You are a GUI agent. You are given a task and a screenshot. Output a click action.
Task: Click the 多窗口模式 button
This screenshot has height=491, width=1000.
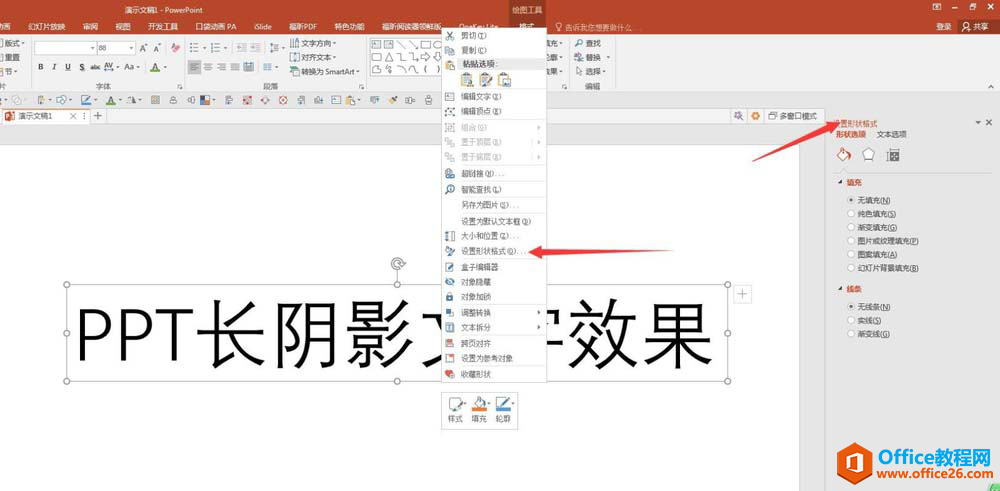point(793,117)
